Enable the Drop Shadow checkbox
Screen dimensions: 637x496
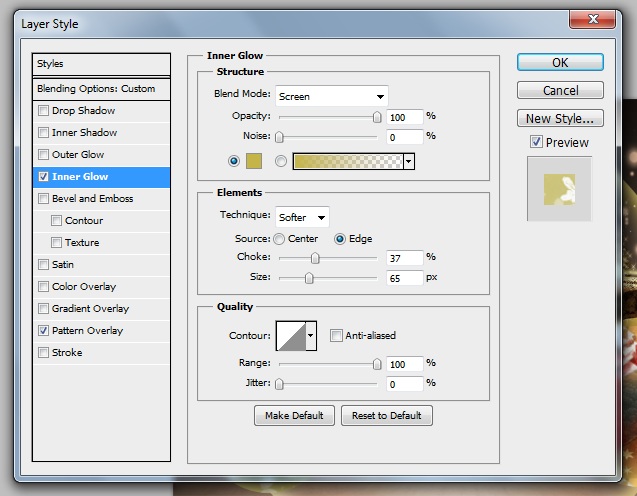[43, 110]
